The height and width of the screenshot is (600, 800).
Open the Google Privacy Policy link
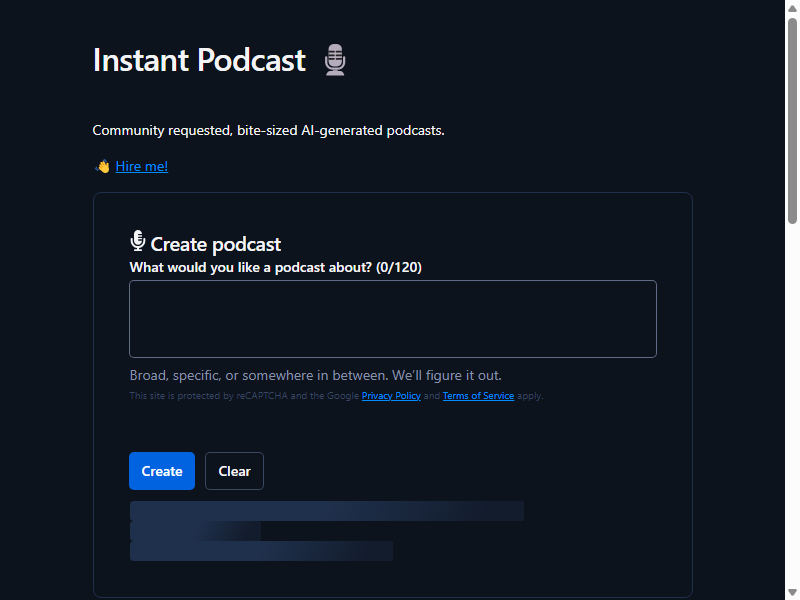tap(391, 396)
